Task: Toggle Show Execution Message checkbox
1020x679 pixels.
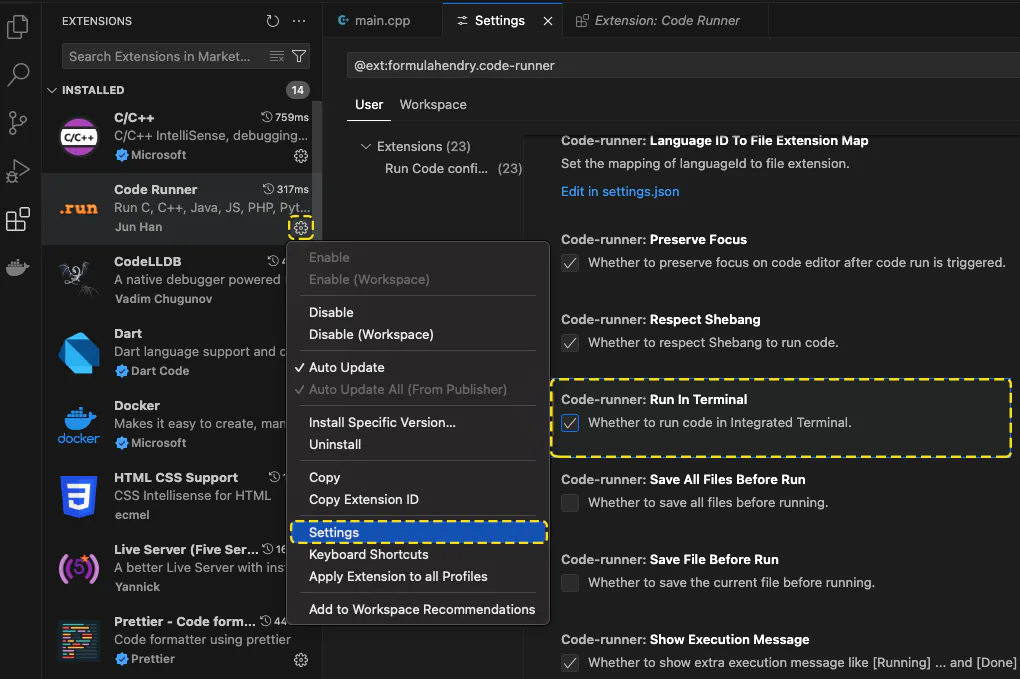Action: (570, 663)
